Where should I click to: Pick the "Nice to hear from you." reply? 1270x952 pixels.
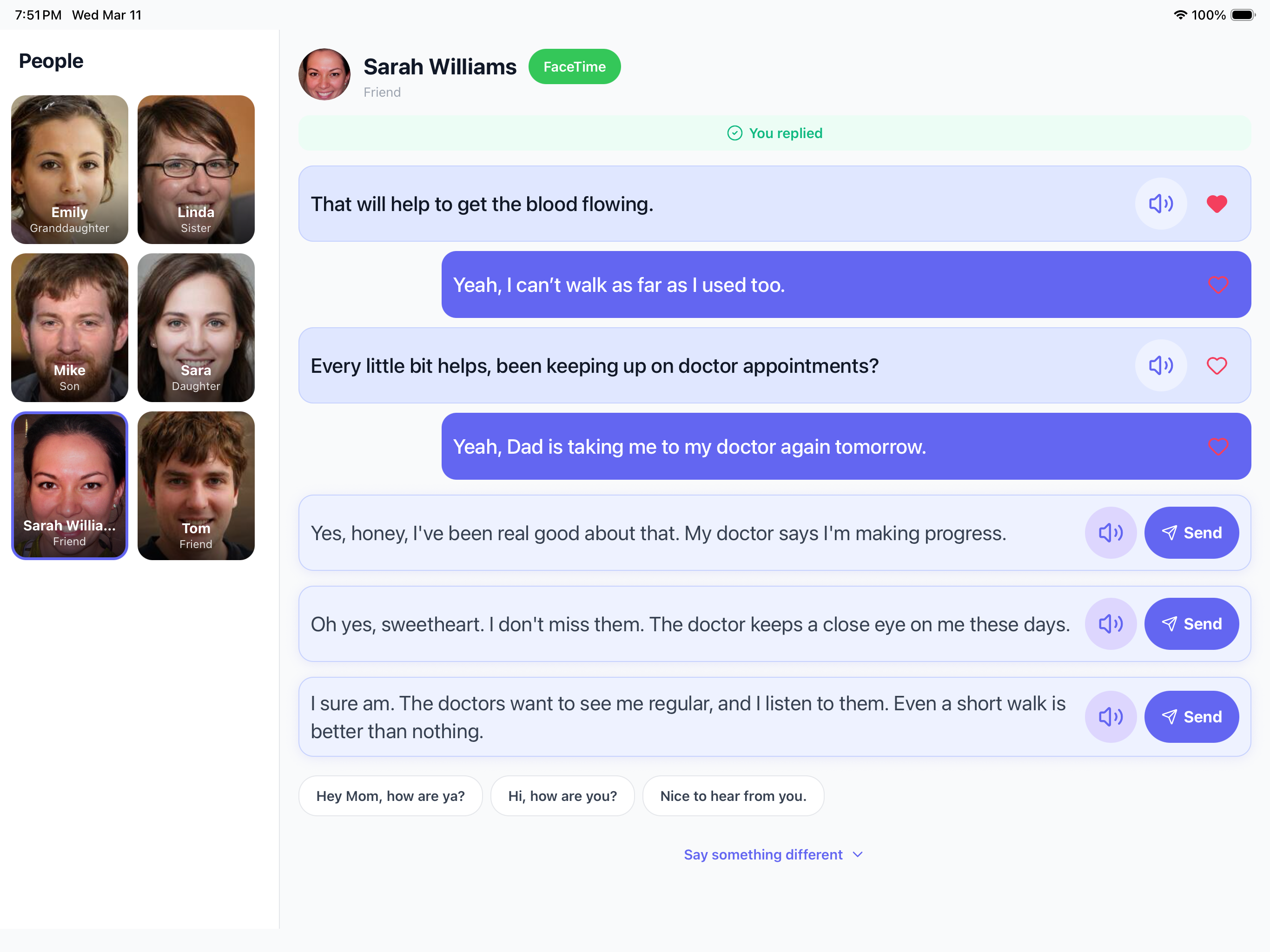(x=733, y=796)
